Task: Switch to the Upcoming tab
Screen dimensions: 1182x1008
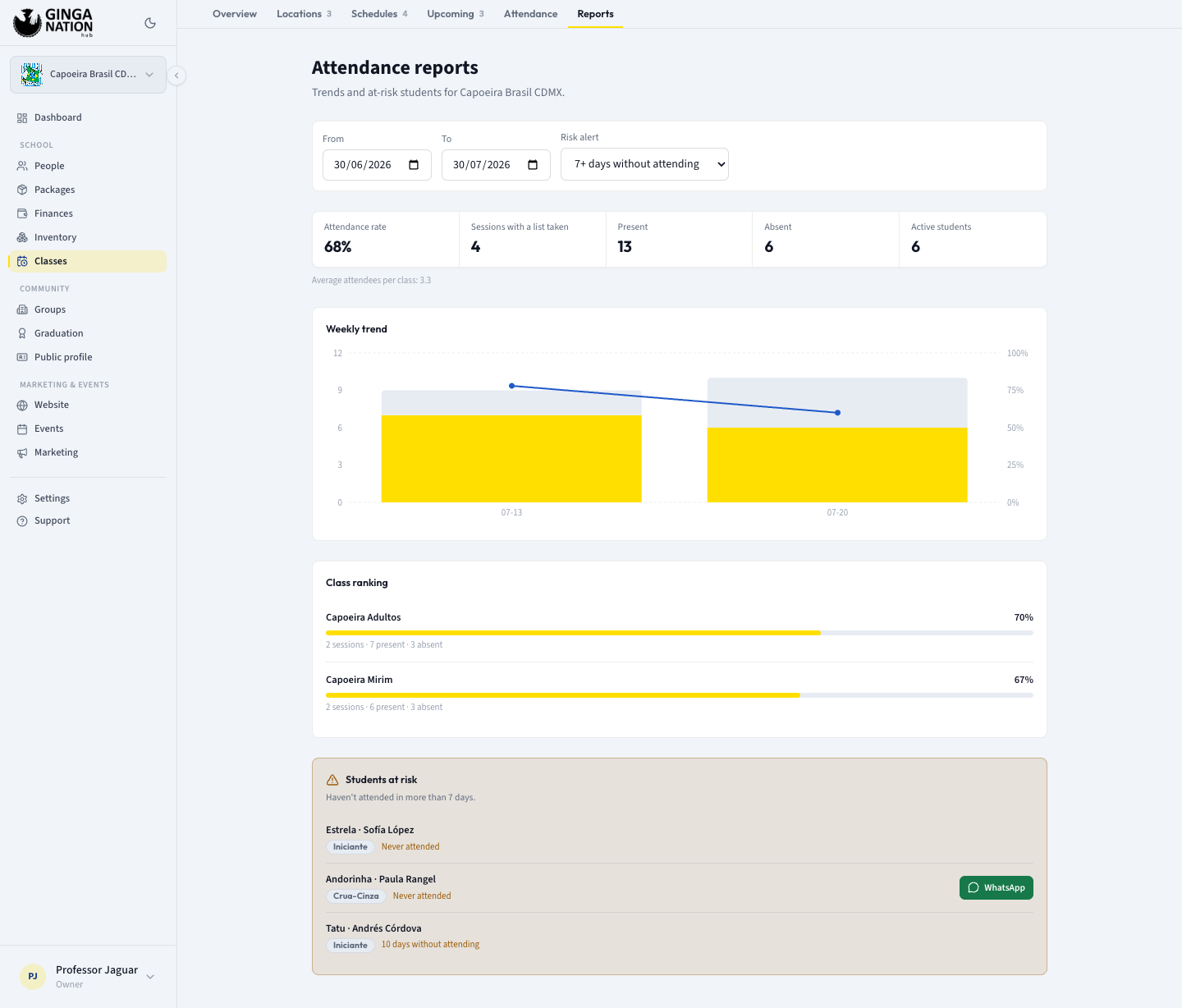Action: 456,14
